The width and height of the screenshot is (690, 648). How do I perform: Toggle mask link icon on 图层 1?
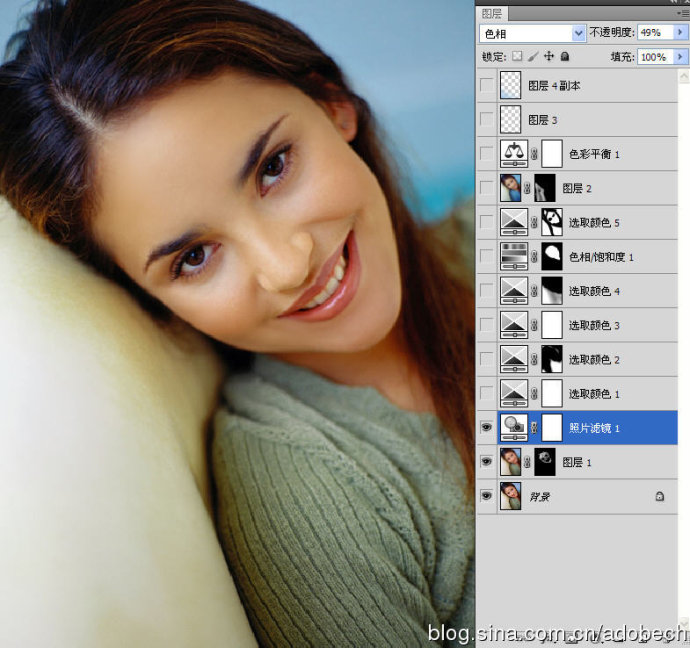tap(527, 461)
